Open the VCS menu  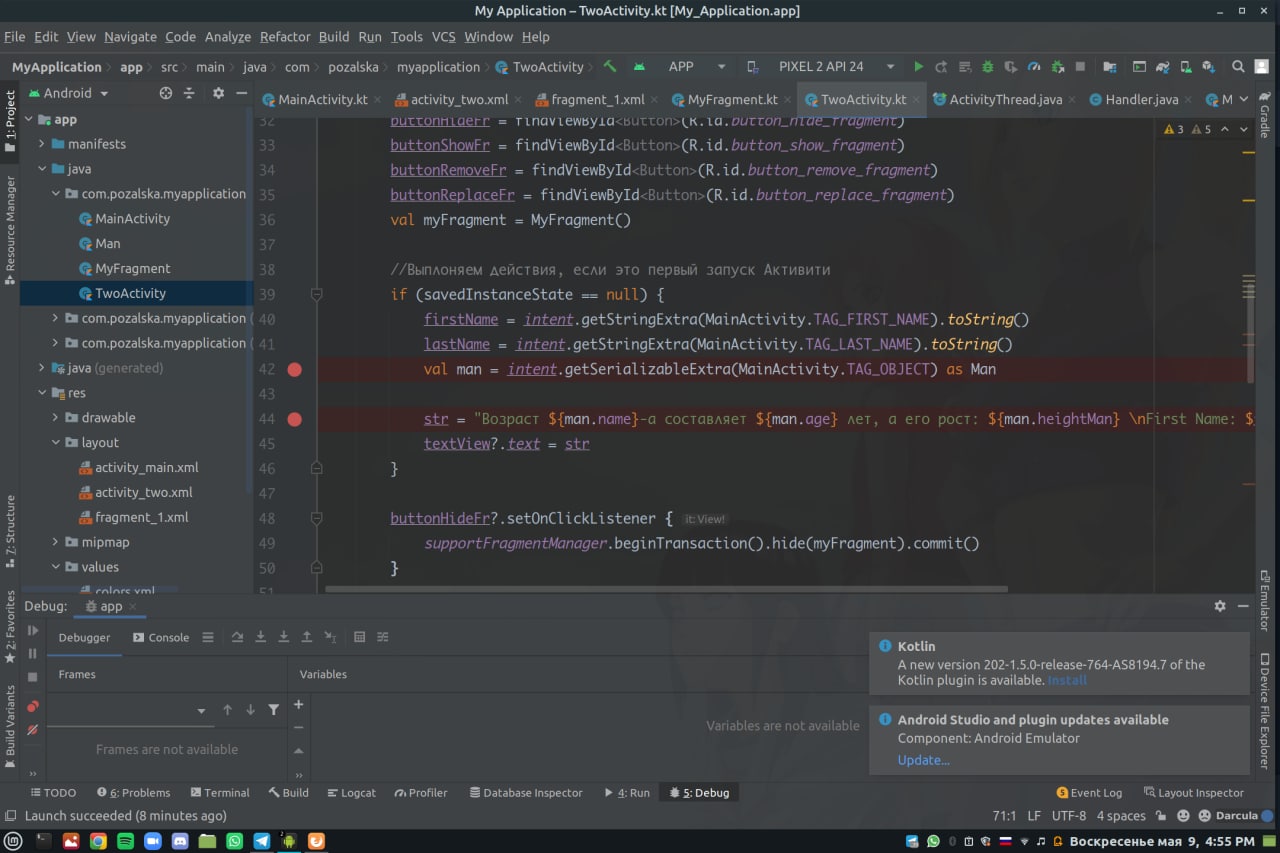coord(443,37)
